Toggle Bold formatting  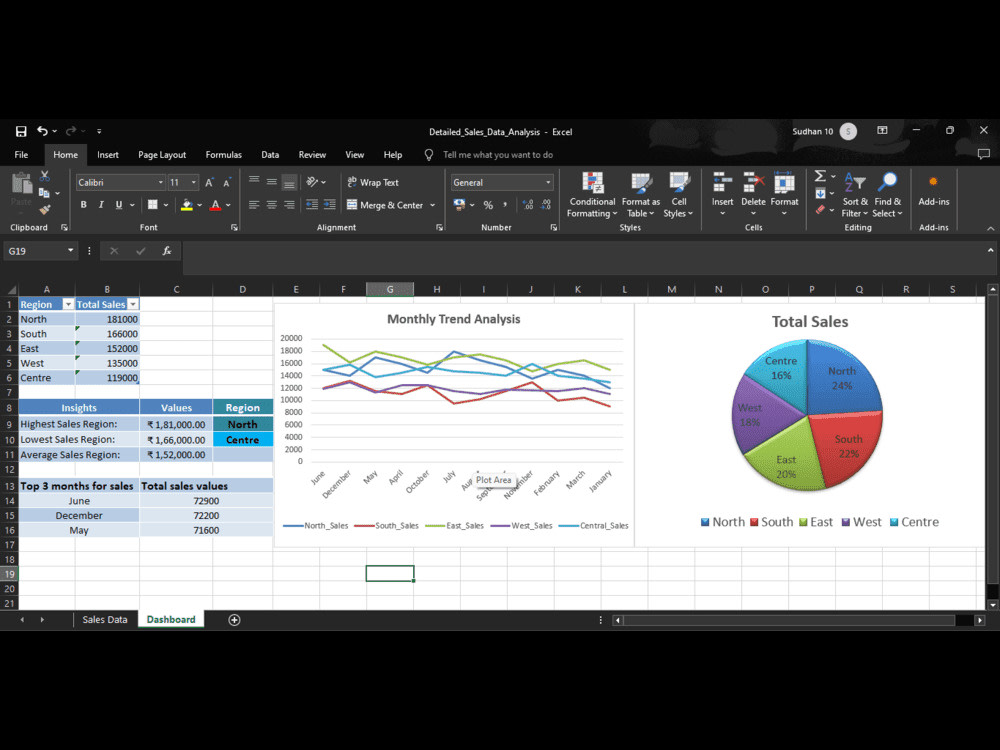pyautogui.click(x=84, y=205)
